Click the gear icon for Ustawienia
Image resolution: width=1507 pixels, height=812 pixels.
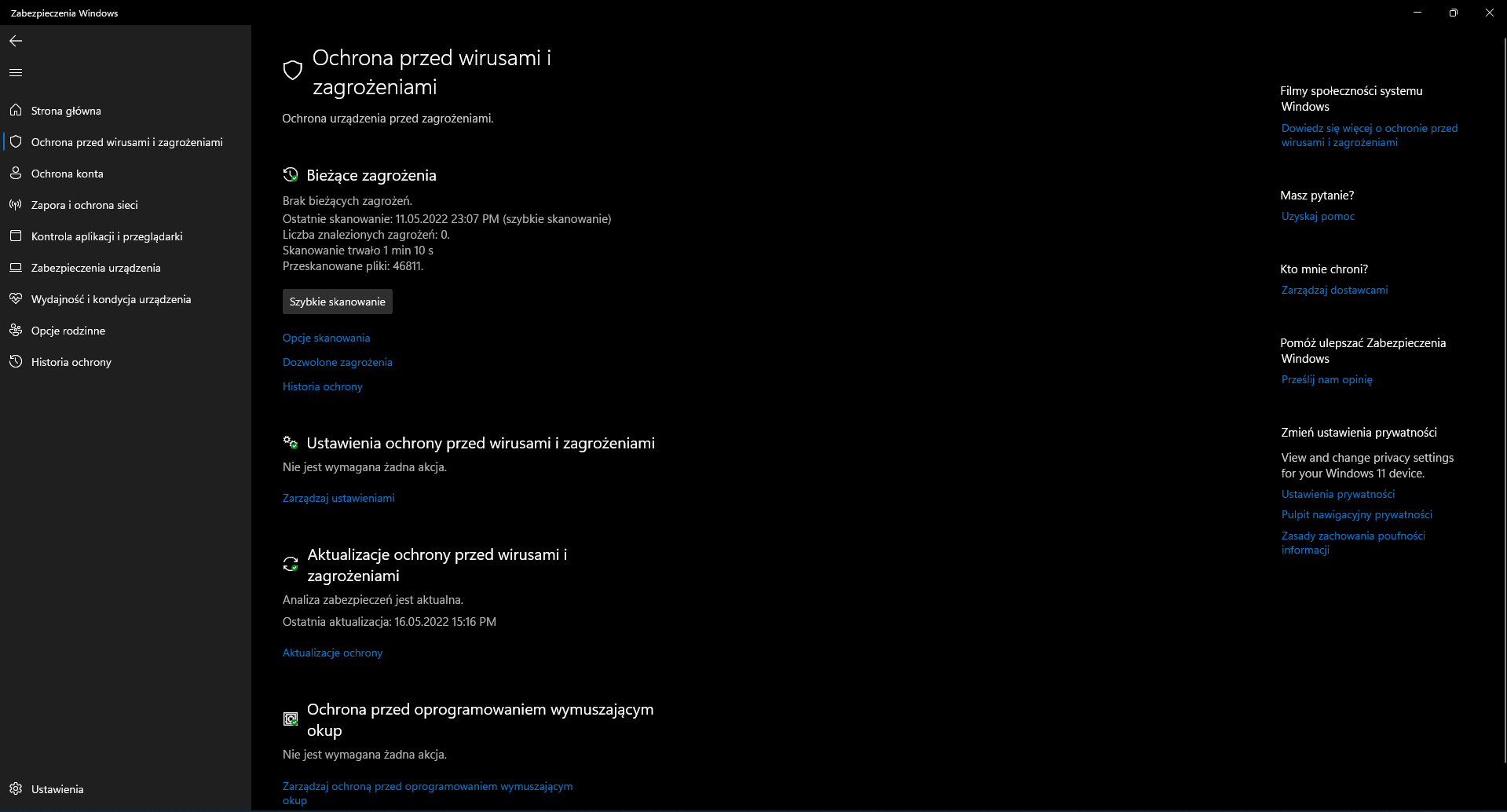pyautogui.click(x=16, y=789)
